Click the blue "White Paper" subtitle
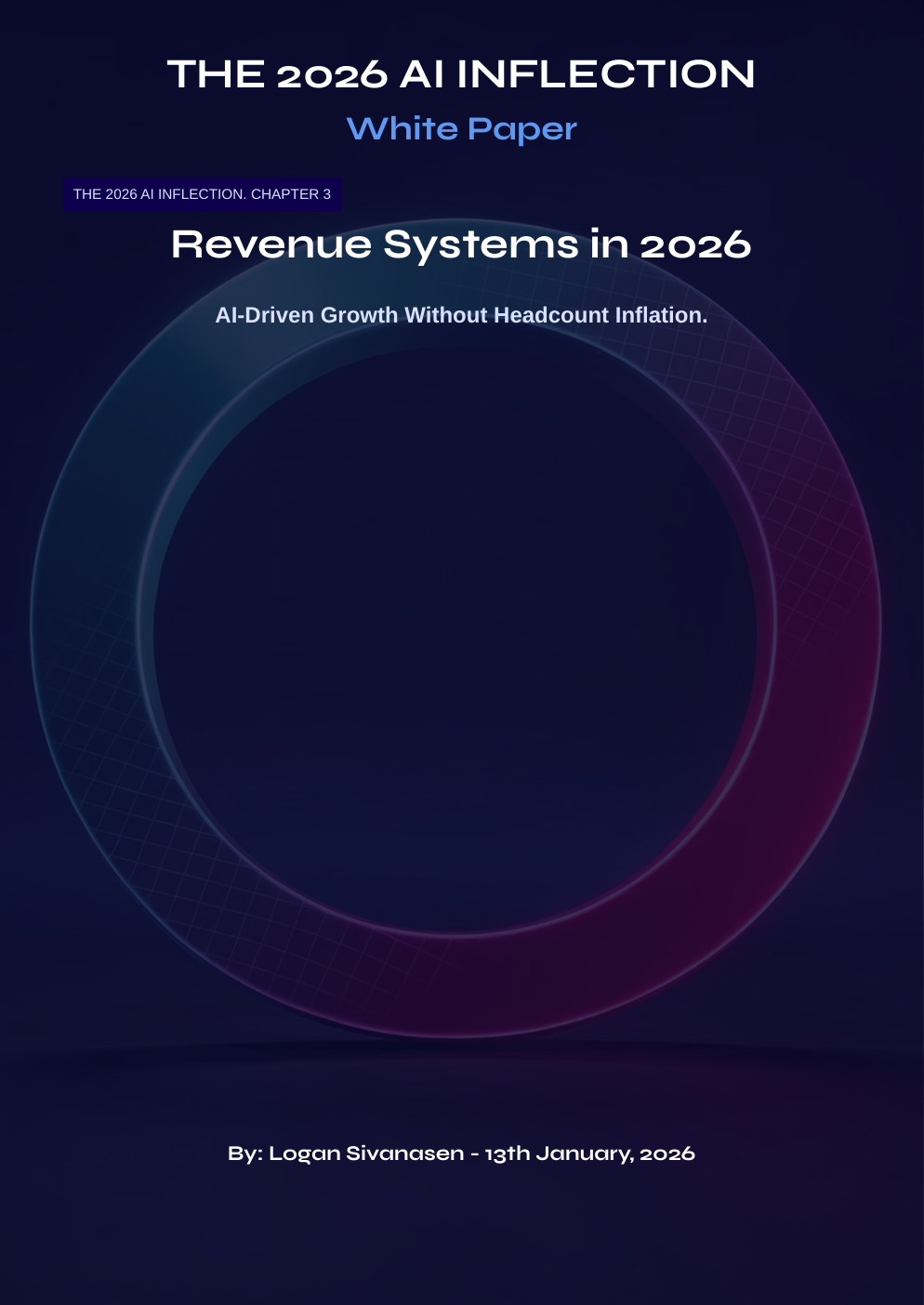 (461, 128)
